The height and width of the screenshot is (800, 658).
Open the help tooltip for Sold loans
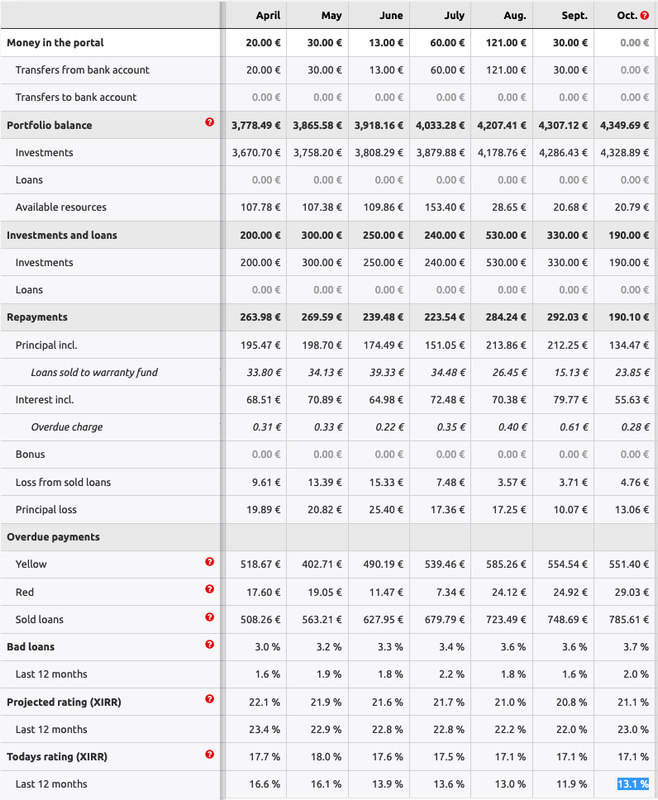pyautogui.click(x=210, y=617)
